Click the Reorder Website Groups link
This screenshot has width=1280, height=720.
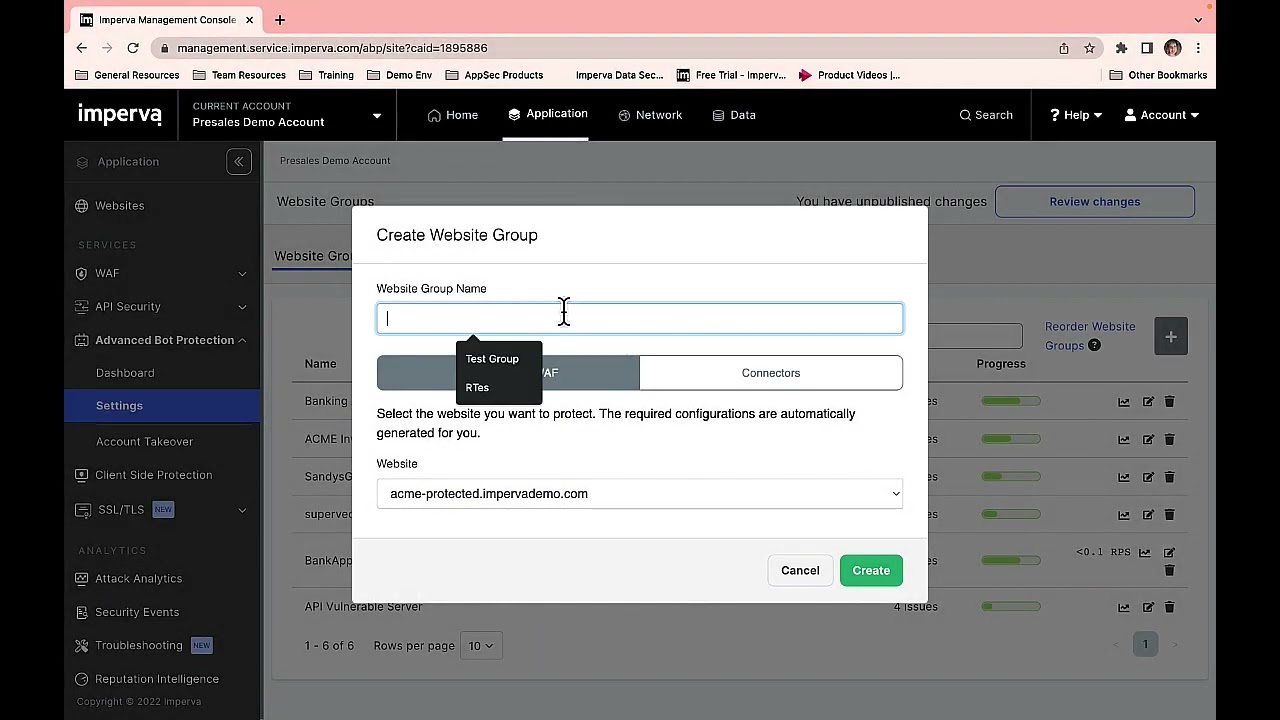[1089, 336]
